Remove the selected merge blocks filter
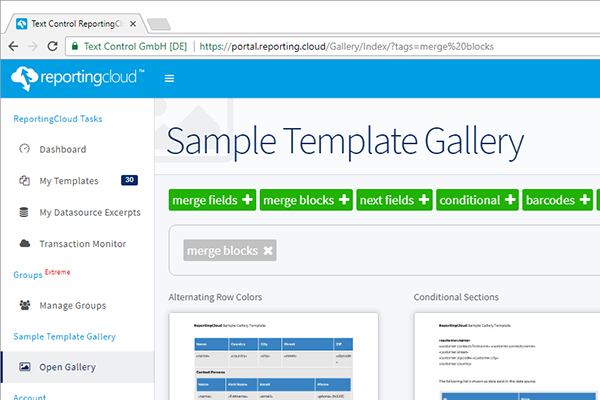The width and height of the screenshot is (600, 400). (268, 250)
